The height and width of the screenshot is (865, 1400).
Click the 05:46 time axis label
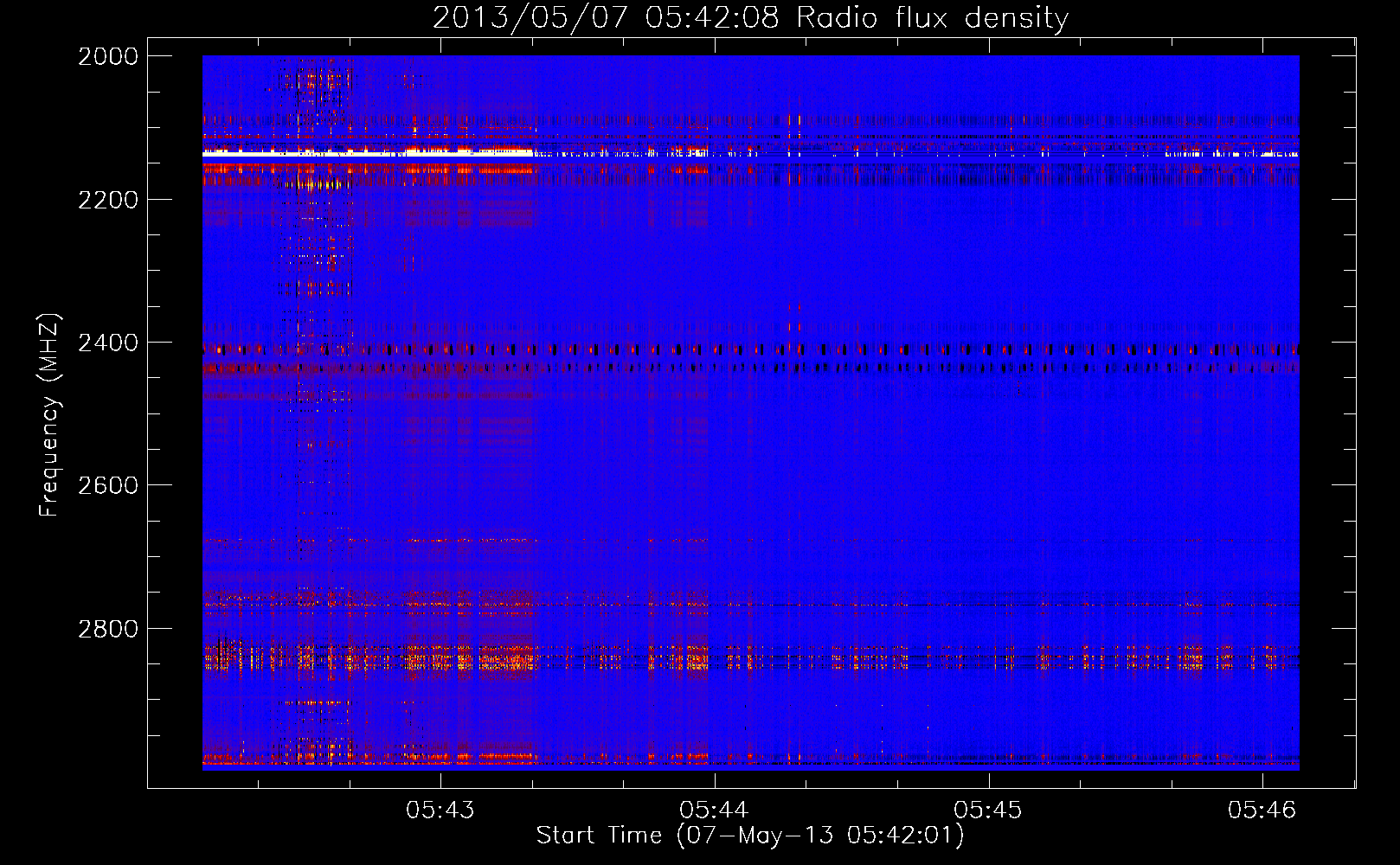(1262, 810)
